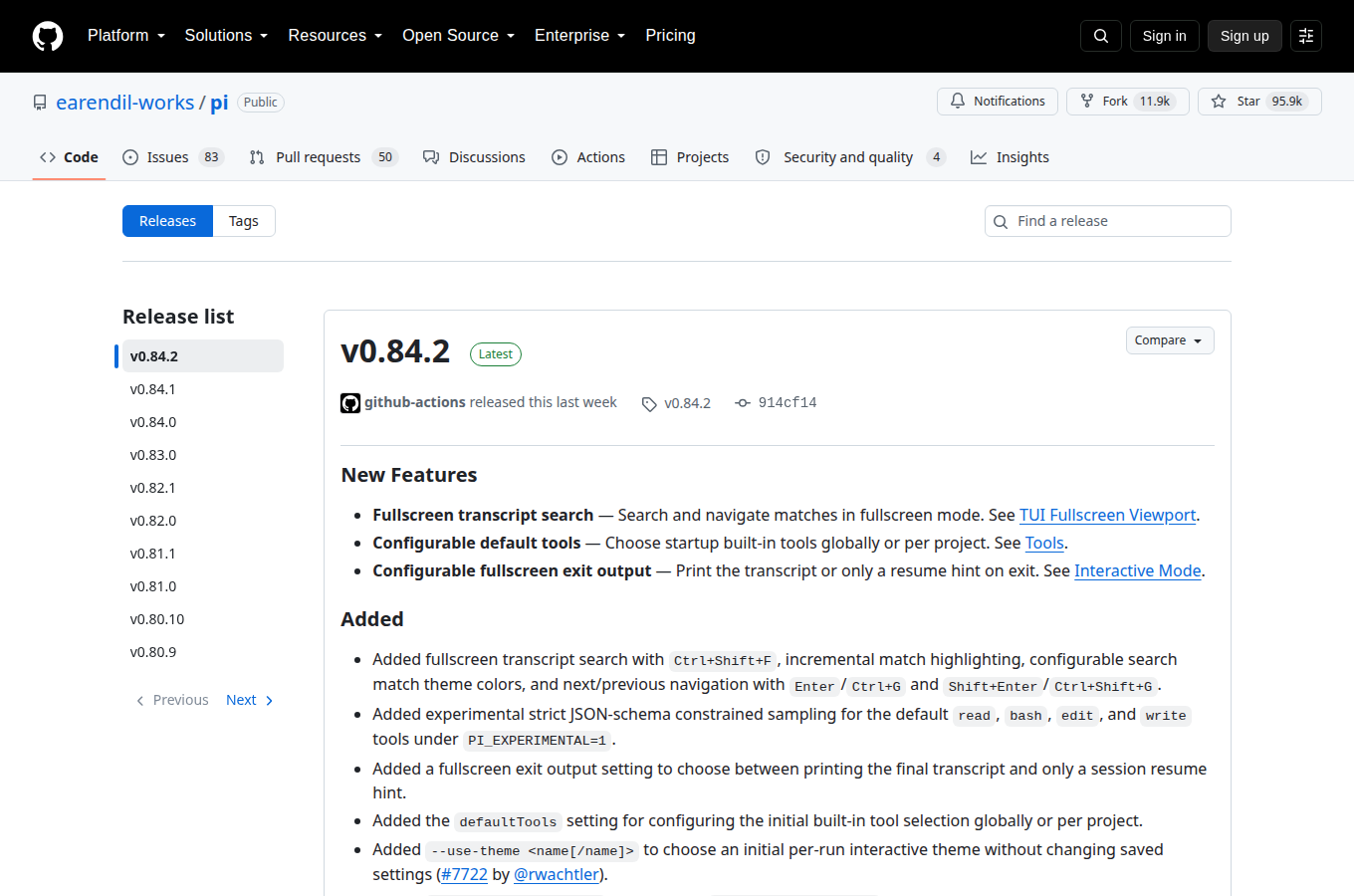
Task: Open the Compare dropdown
Action: click(1170, 340)
